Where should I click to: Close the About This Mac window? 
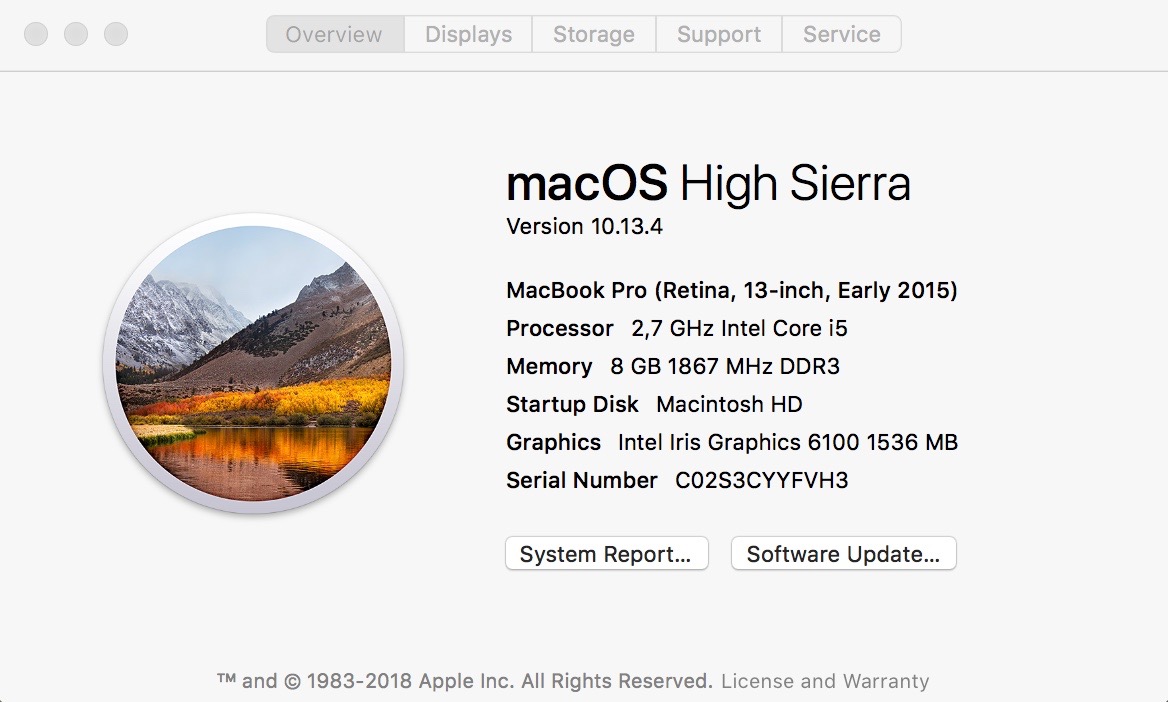(x=36, y=34)
